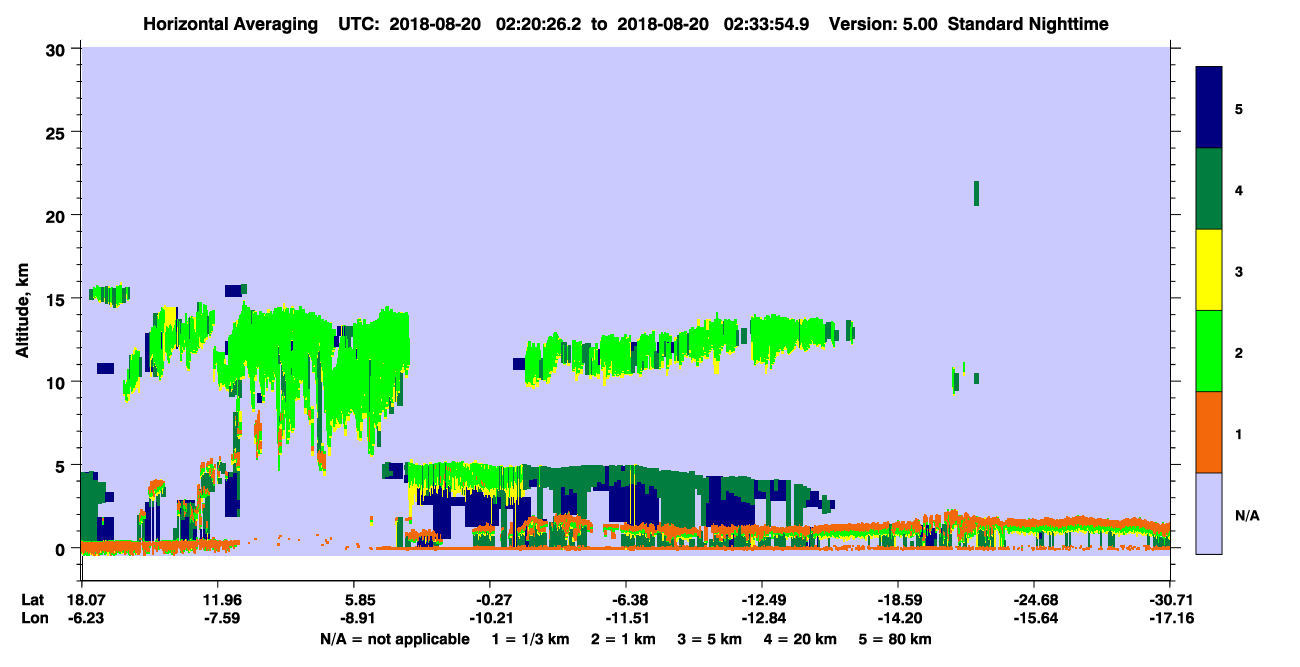Click the longitude value -17.16

pos(1170,618)
